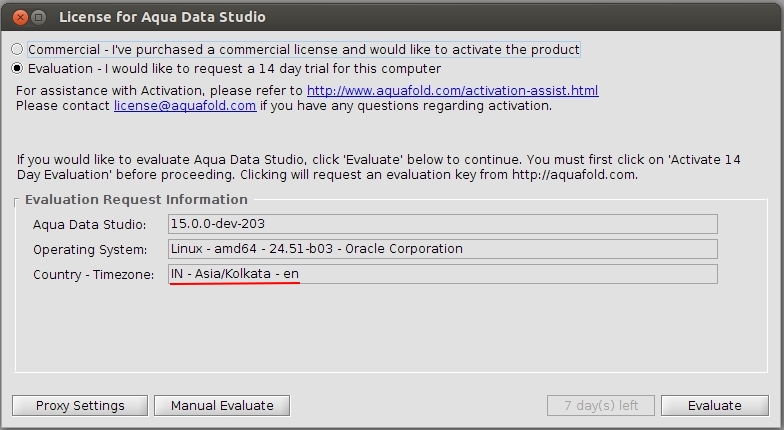Viewport: 784px width, 430px height.
Task: Choose the Evaluation 14 day trial option
Action: [x=17, y=69]
